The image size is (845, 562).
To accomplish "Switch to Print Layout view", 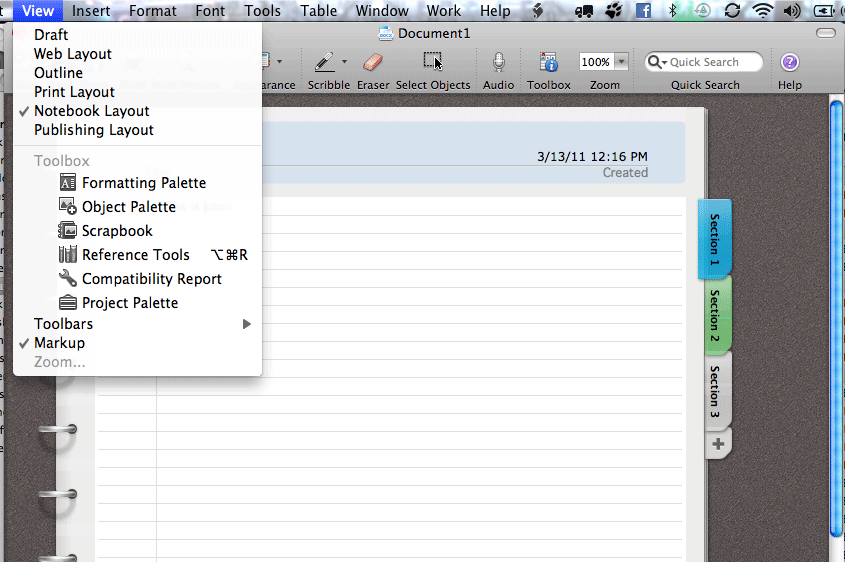I will 74,92.
